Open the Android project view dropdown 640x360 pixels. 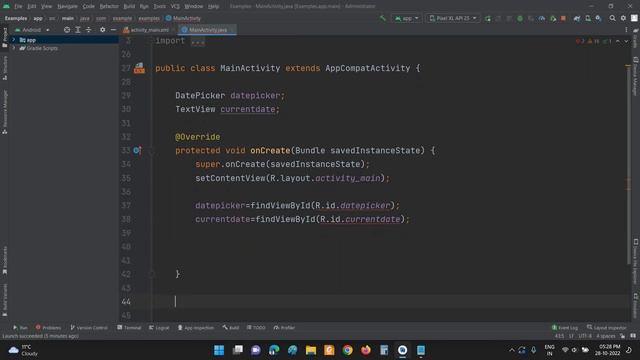[x=32, y=30]
